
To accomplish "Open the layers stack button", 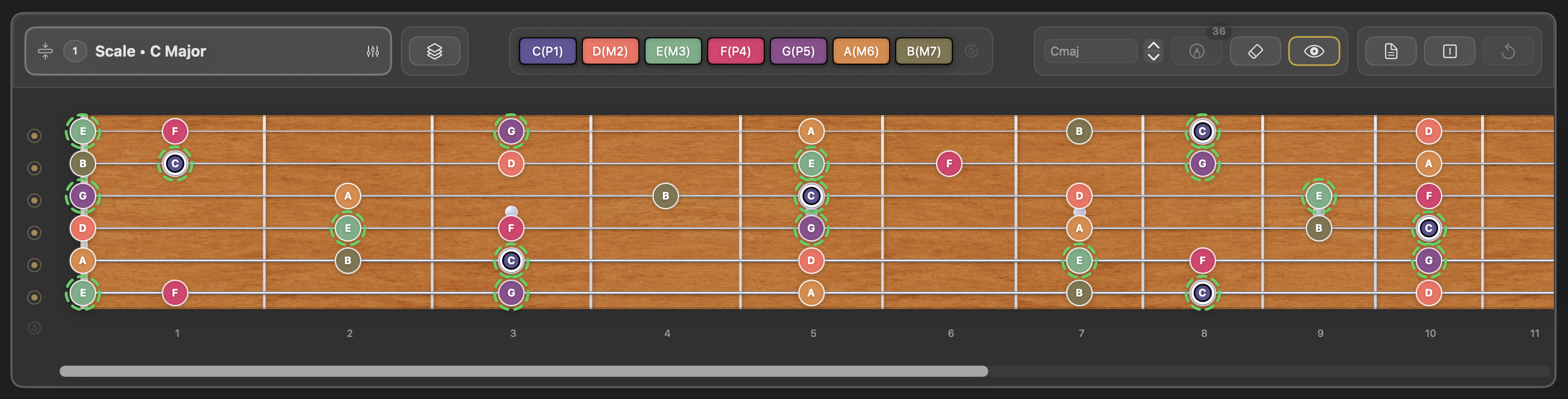I will click(x=434, y=51).
